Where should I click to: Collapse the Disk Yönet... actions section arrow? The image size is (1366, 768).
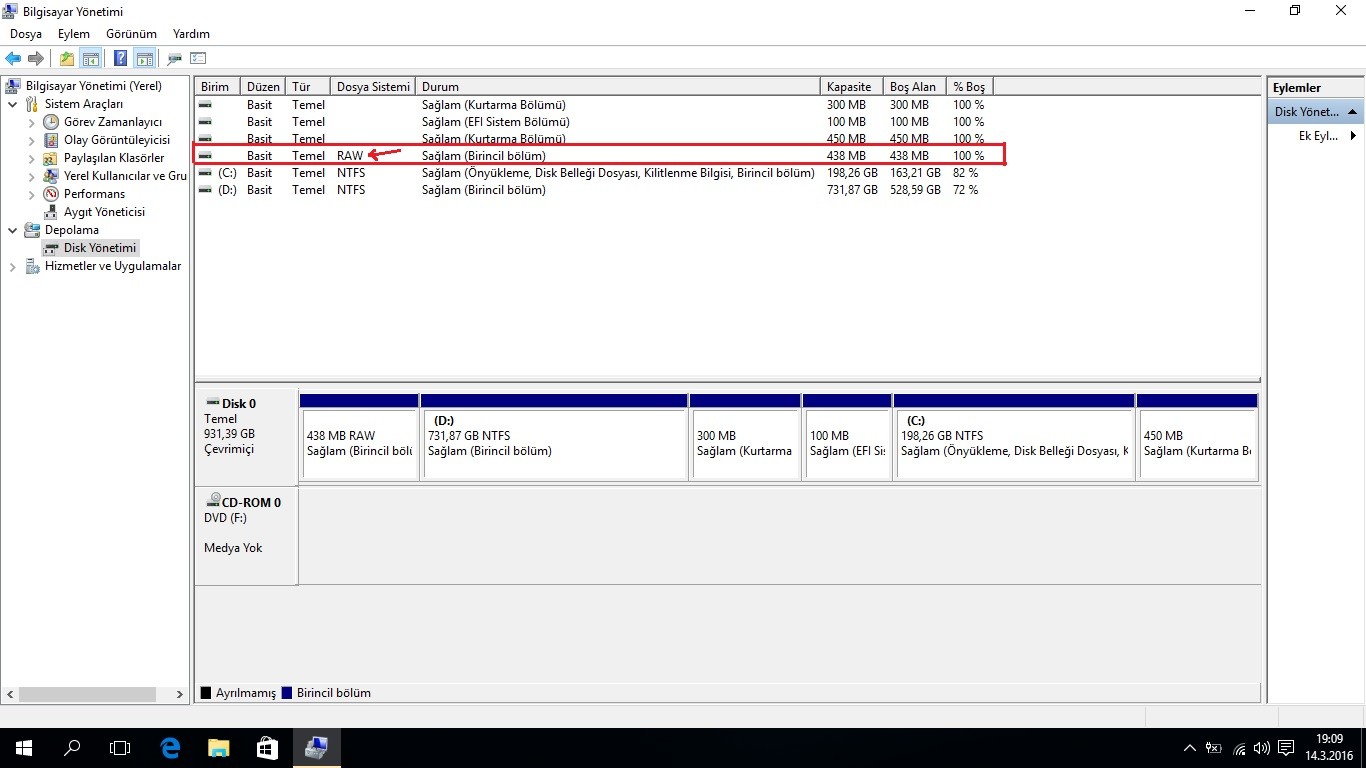1353,112
